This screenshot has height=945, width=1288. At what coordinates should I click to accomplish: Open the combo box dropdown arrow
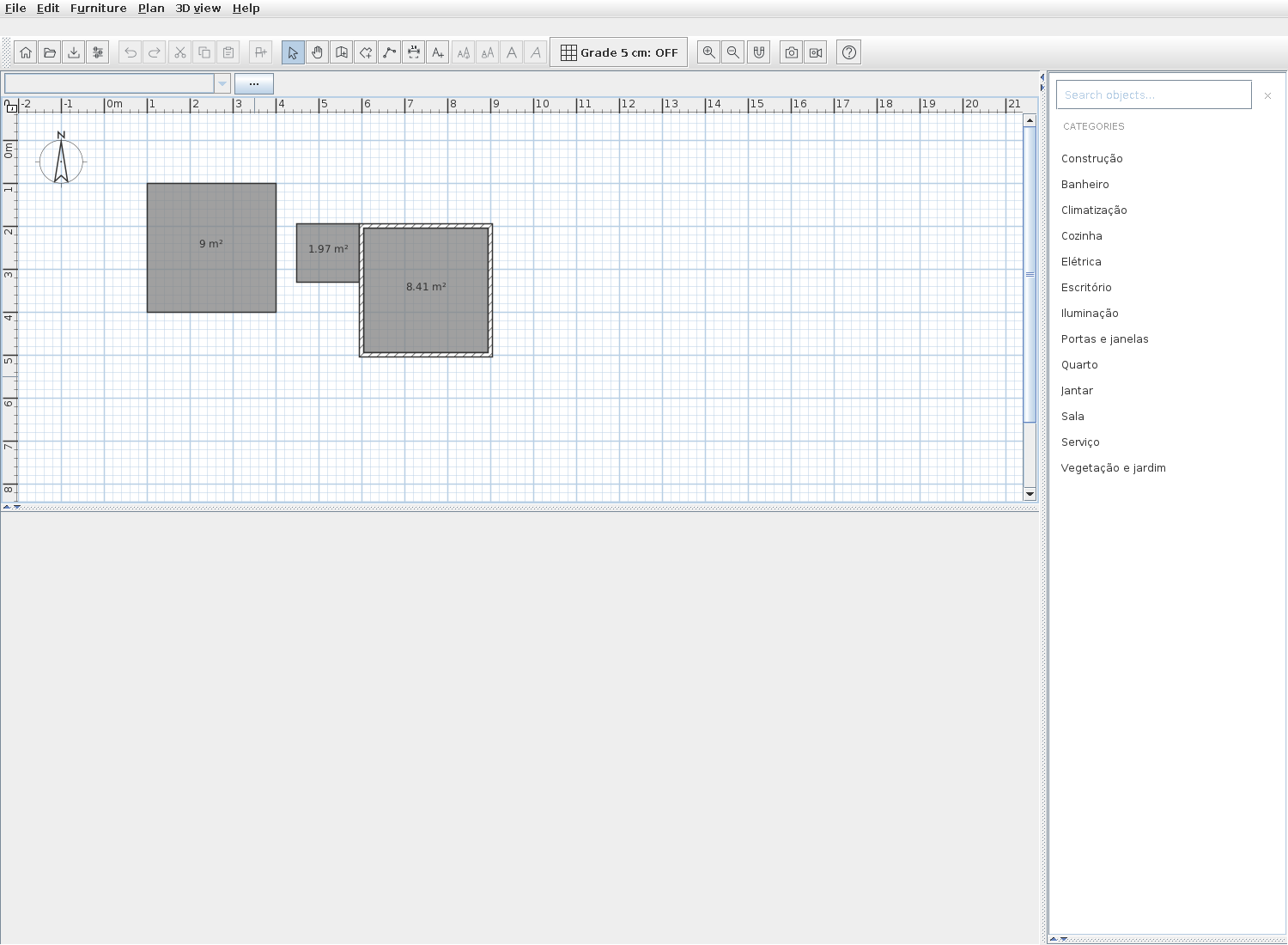[222, 83]
